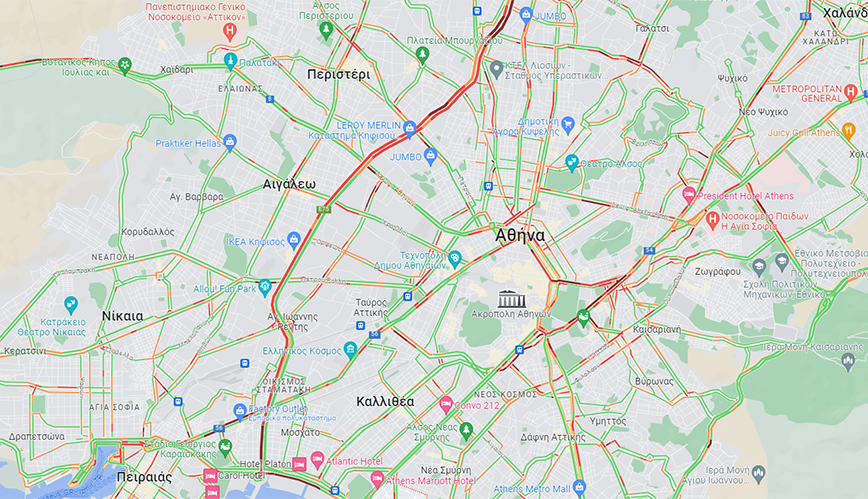
Task: Click the Acropolis of Athens monument icon
Action: coord(511,300)
